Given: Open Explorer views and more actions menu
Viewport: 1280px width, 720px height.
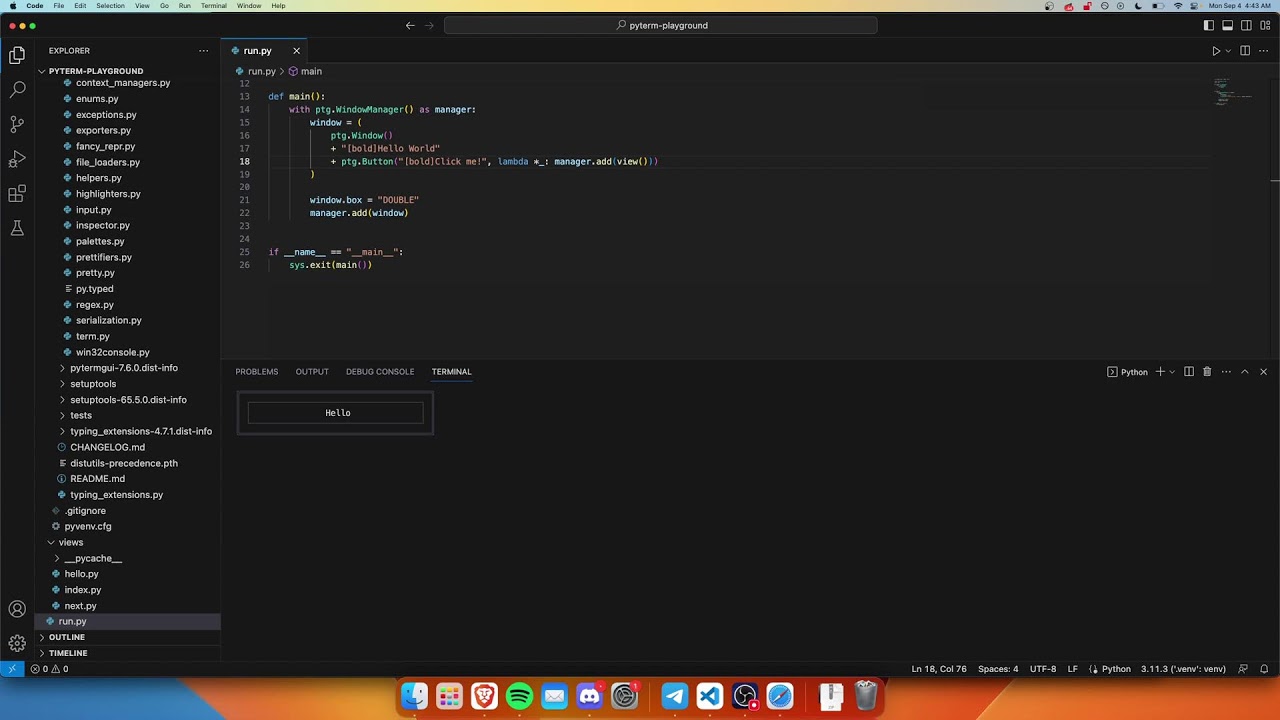Looking at the screenshot, I should pos(203,51).
